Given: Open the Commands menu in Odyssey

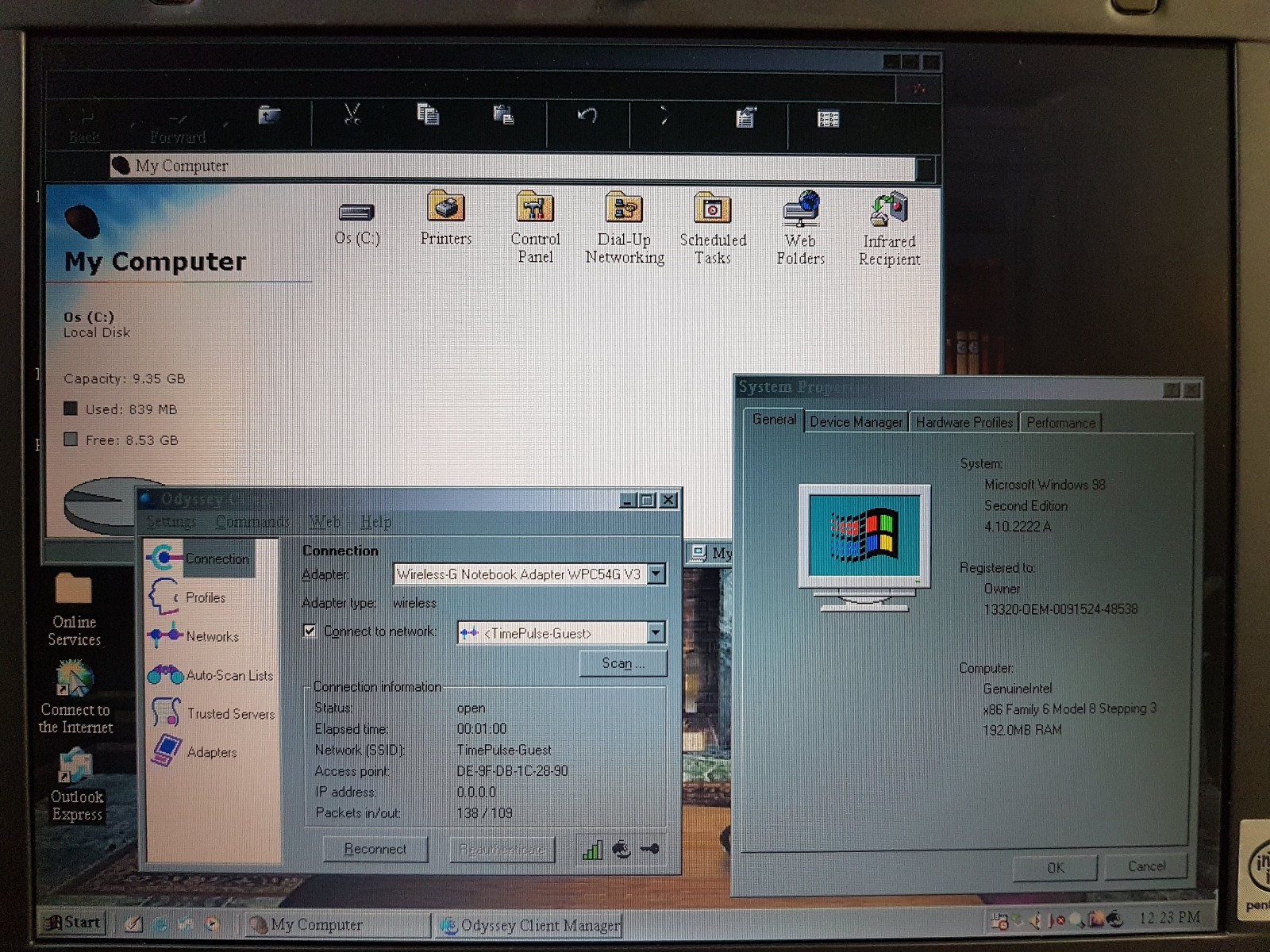Looking at the screenshot, I should point(252,521).
